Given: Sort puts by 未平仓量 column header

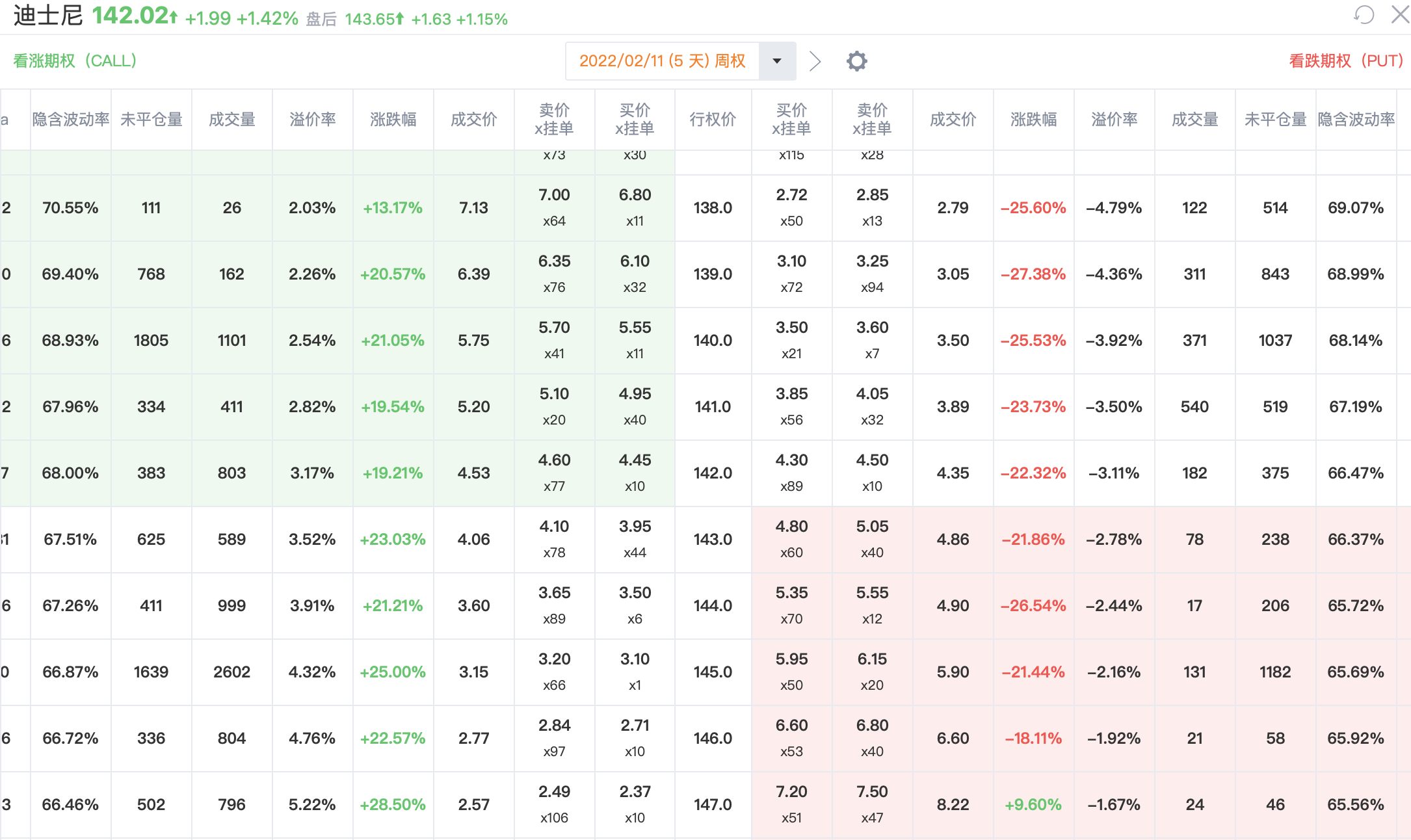Looking at the screenshot, I should click(1275, 120).
